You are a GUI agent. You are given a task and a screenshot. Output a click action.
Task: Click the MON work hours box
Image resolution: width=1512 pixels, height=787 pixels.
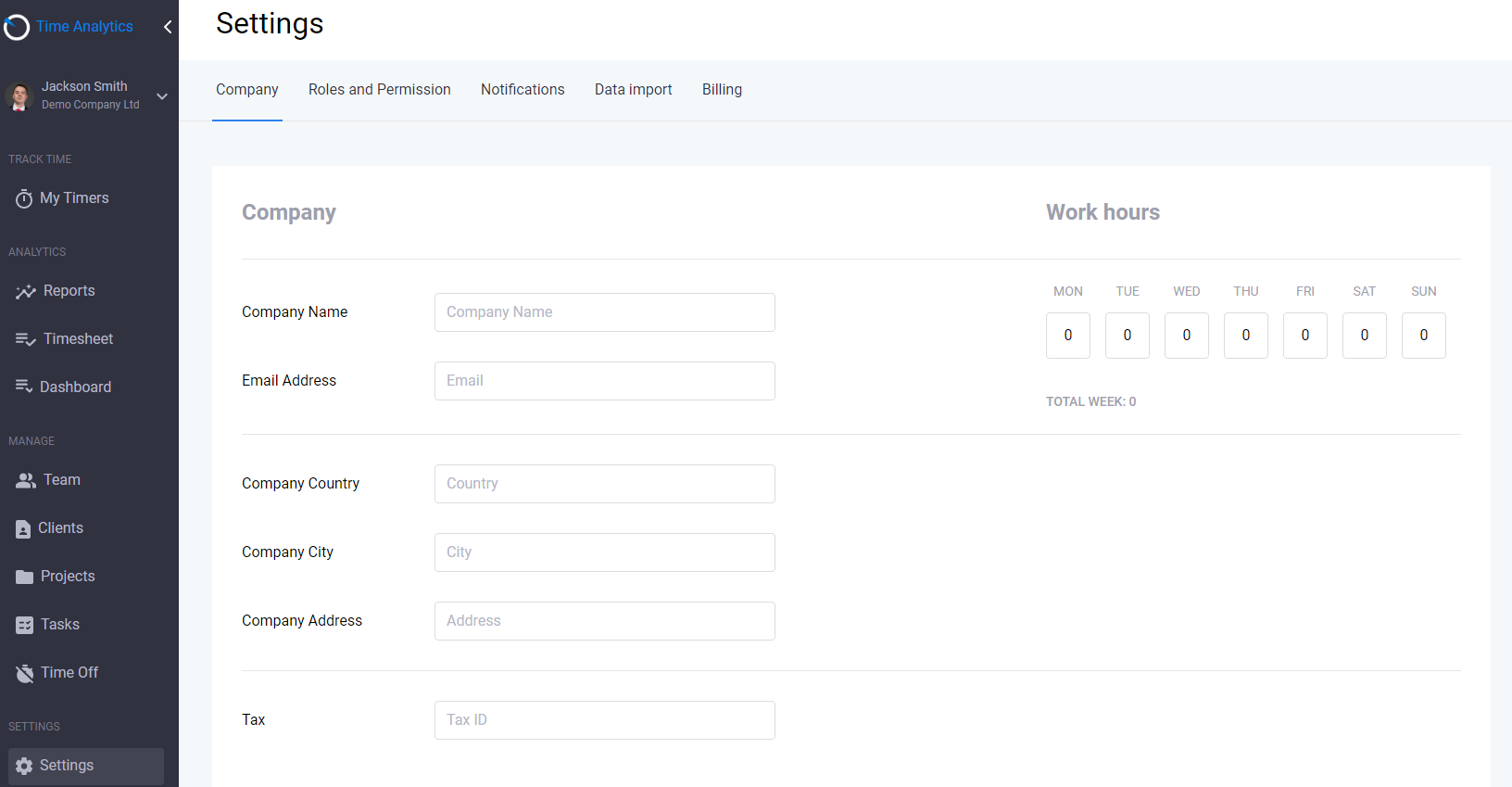1068,336
